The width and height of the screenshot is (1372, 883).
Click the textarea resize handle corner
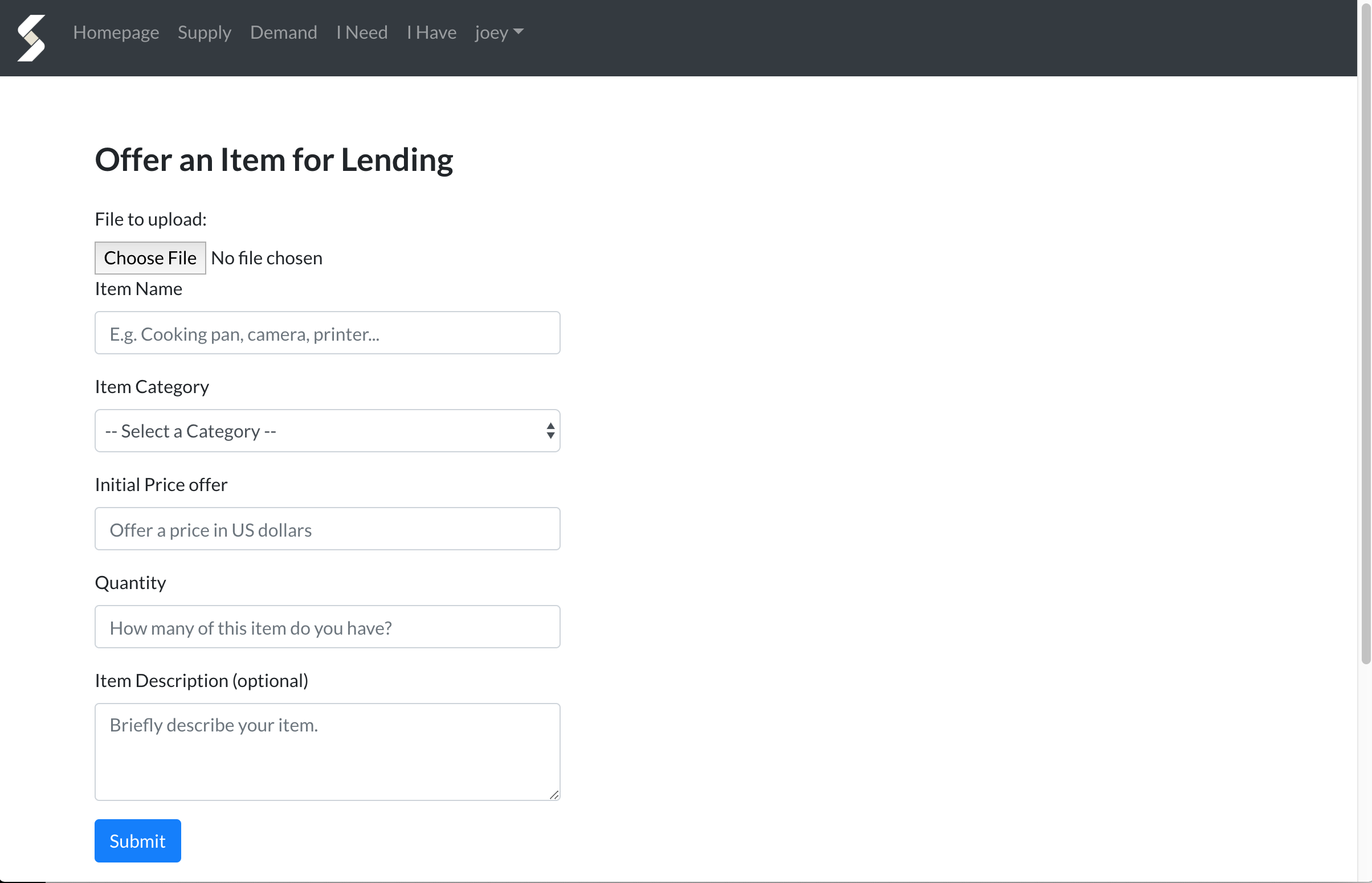[x=554, y=795]
